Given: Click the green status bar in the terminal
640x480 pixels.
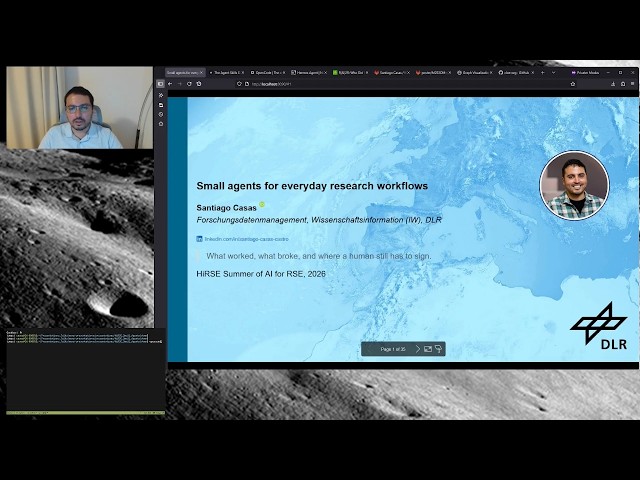Looking at the screenshot, I should tap(86, 413).
